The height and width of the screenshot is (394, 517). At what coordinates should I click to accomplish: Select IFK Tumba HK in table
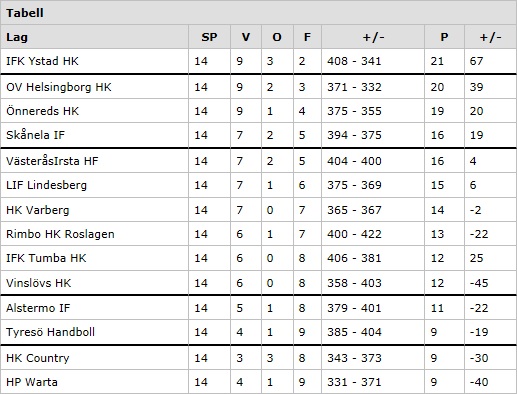[x=46, y=258]
